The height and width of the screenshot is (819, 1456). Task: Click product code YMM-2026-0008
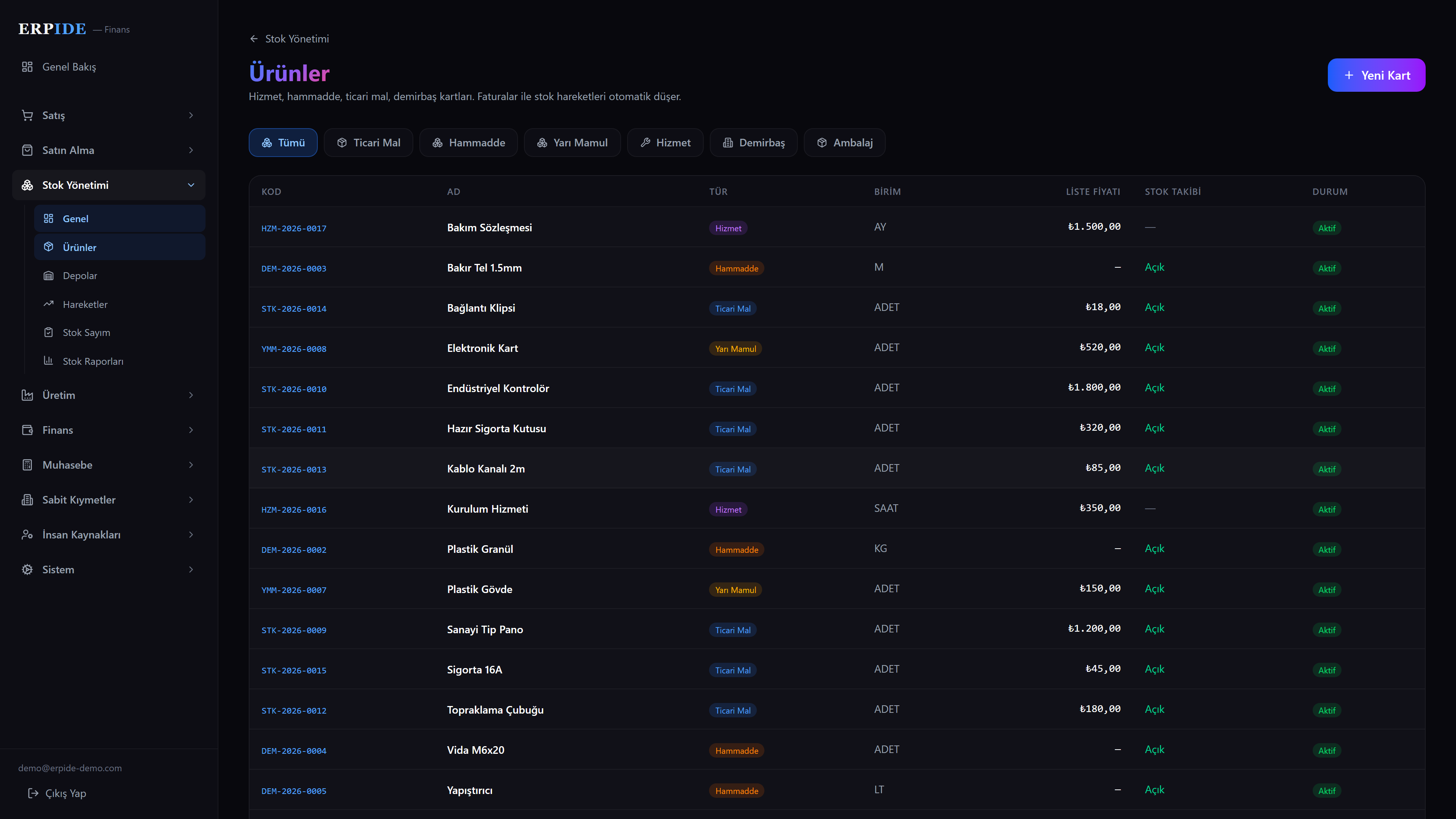tap(294, 349)
